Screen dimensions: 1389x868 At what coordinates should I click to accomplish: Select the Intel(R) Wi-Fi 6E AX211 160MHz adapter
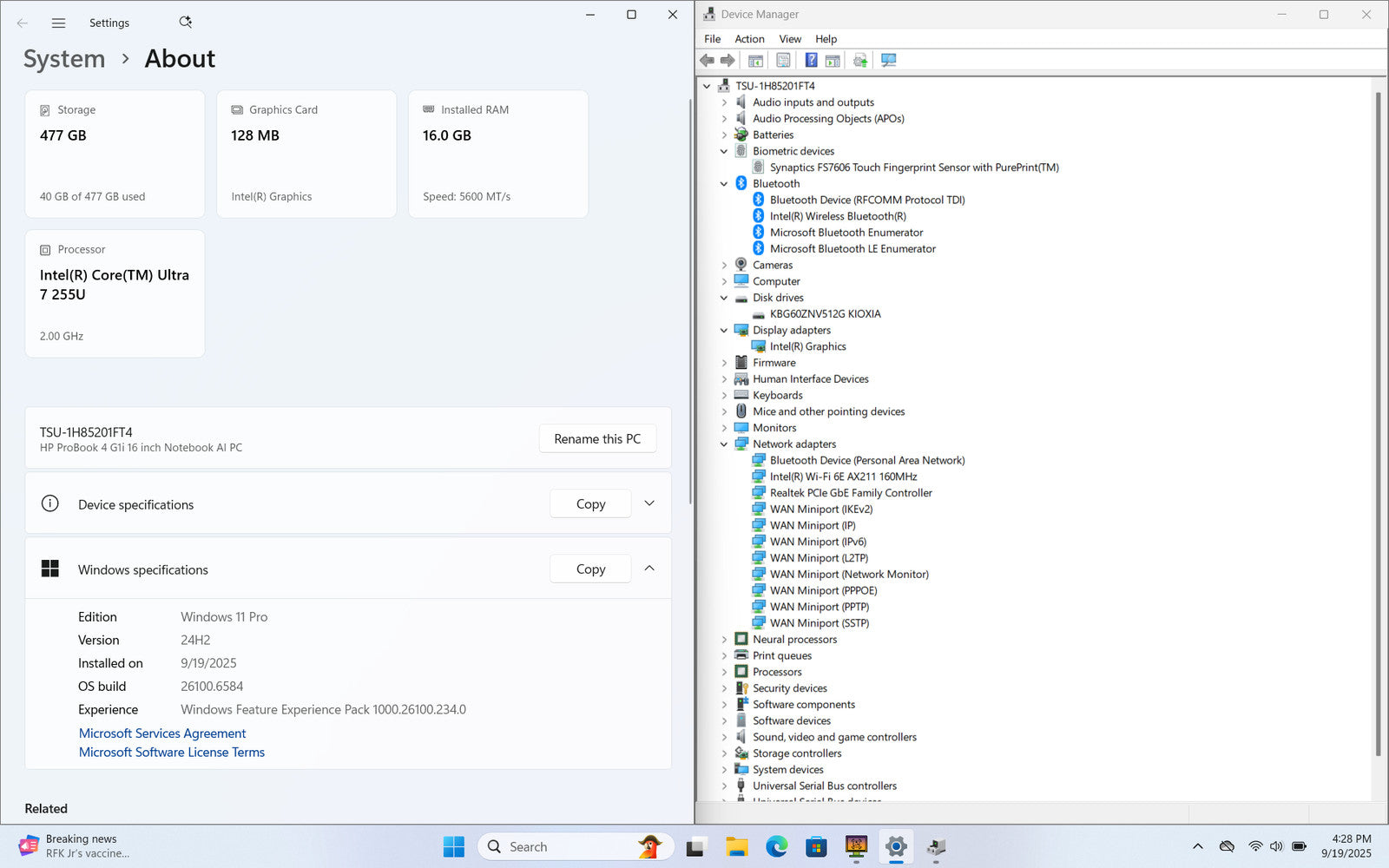842,477
